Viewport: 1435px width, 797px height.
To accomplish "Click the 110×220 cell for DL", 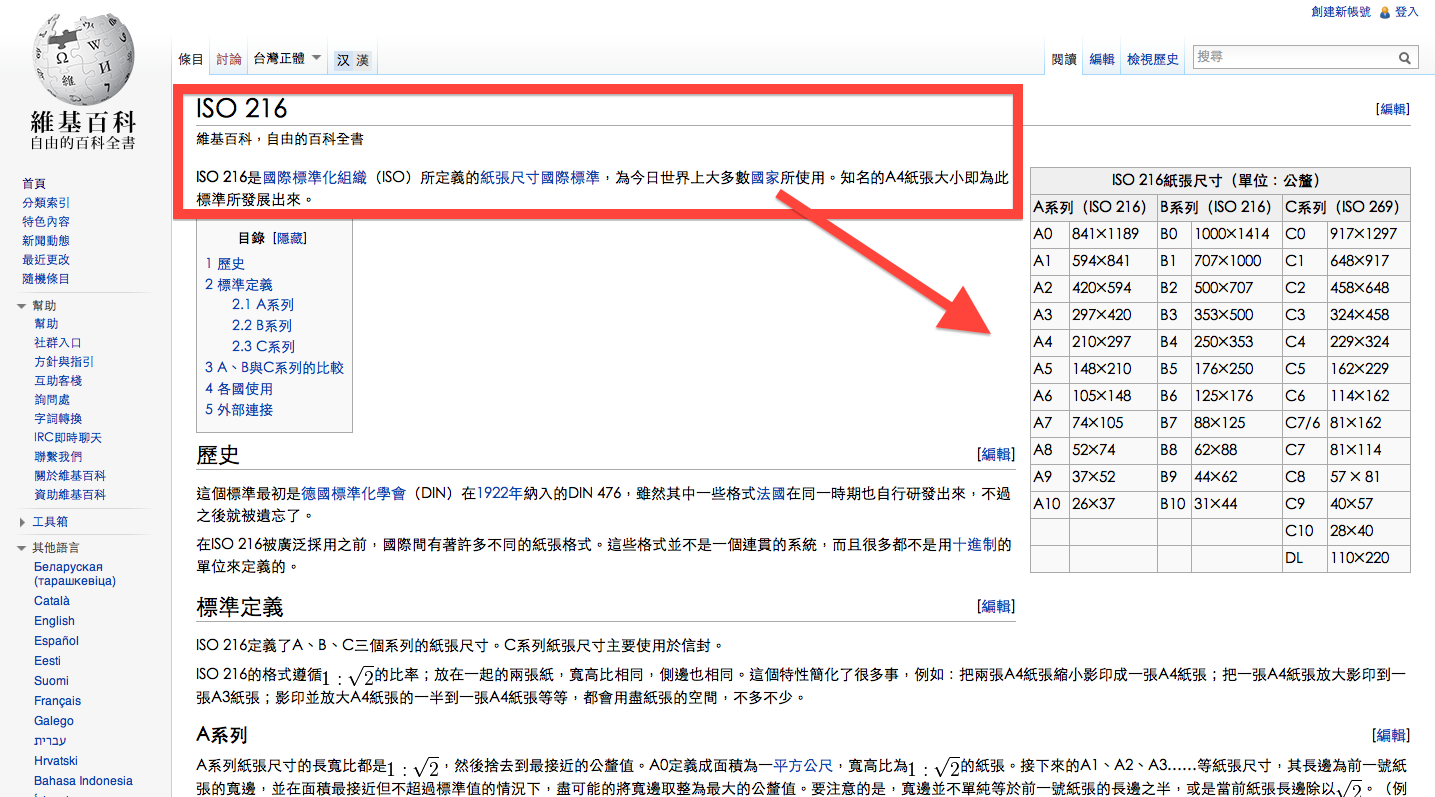I will [1368, 558].
